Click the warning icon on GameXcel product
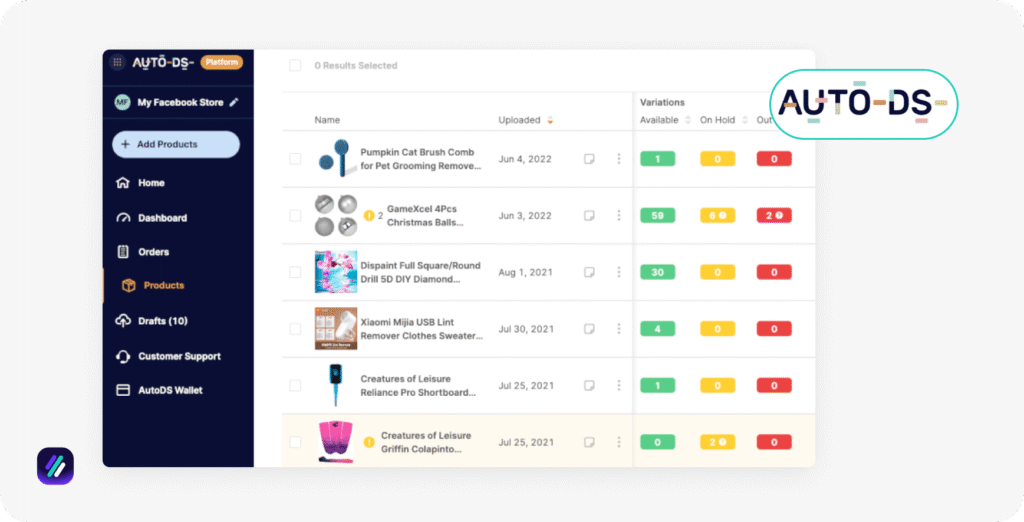Image resolution: width=1024 pixels, height=522 pixels. click(x=369, y=215)
